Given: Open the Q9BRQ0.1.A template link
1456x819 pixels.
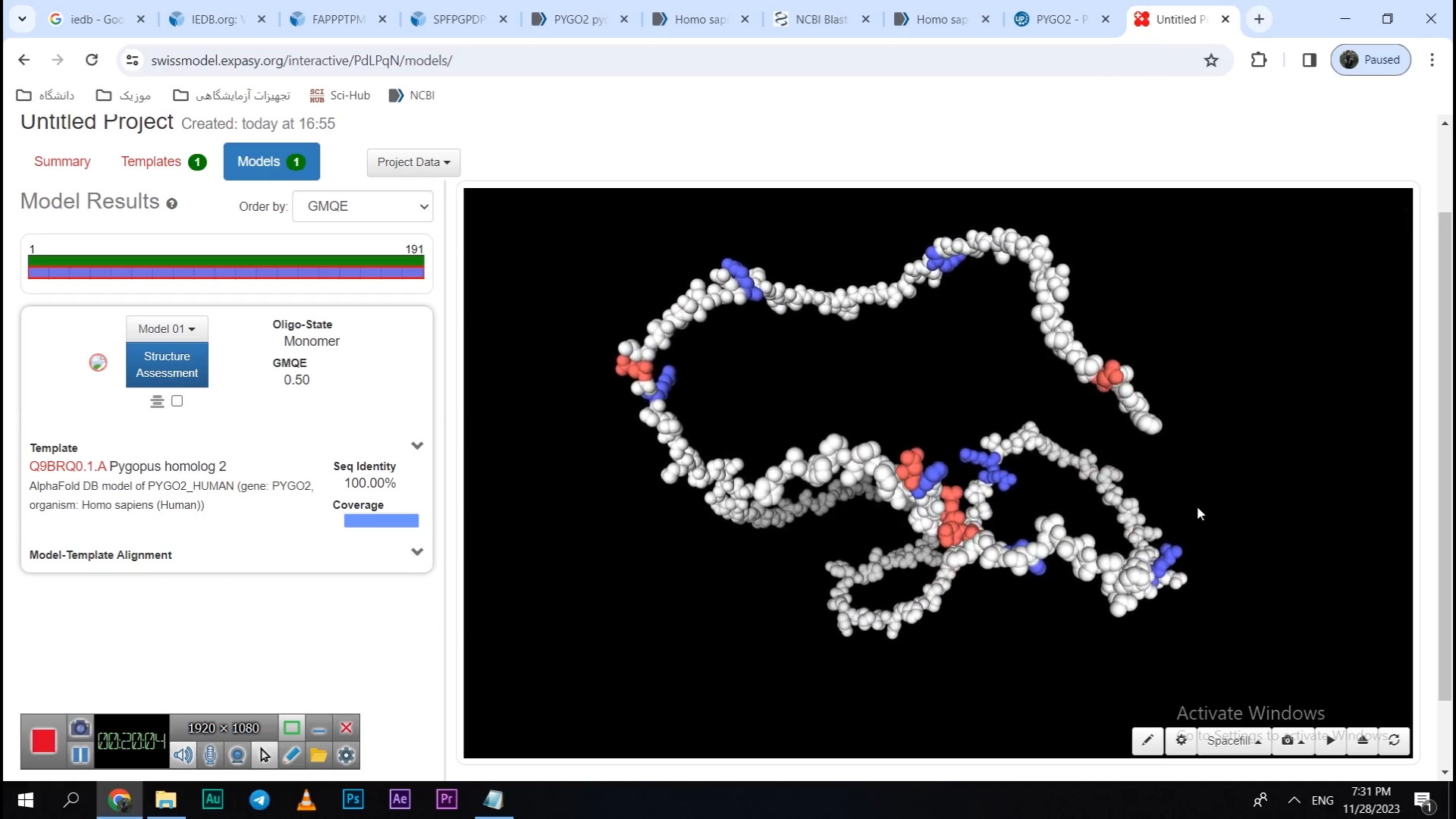Looking at the screenshot, I should (x=68, y=466).
